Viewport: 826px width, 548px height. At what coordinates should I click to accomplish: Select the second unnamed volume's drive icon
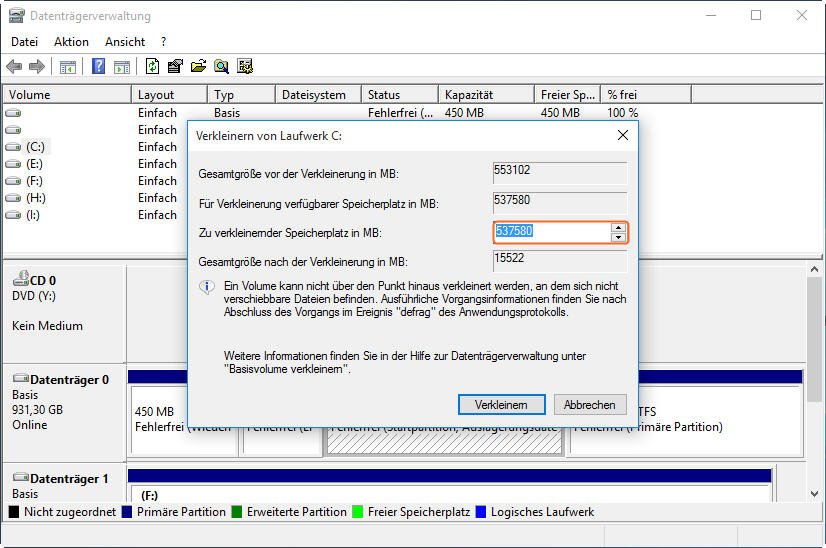click(x=13, y=130)
